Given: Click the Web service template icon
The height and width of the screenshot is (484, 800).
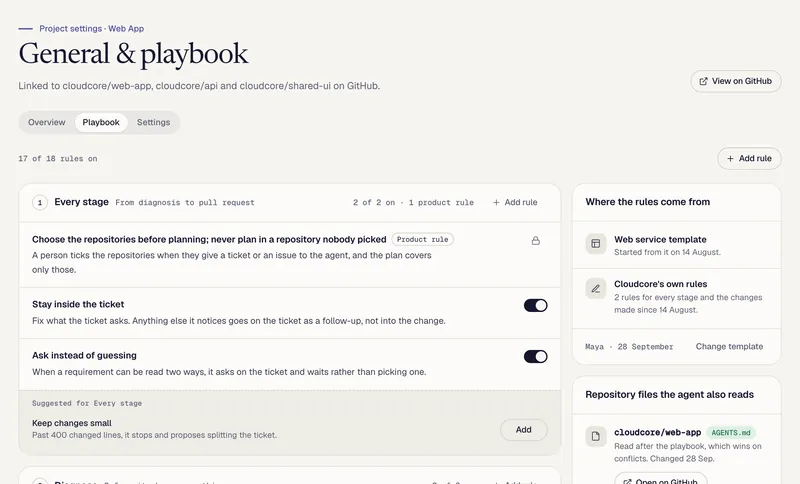Looking at the screenshot, I should coord(595,244).
